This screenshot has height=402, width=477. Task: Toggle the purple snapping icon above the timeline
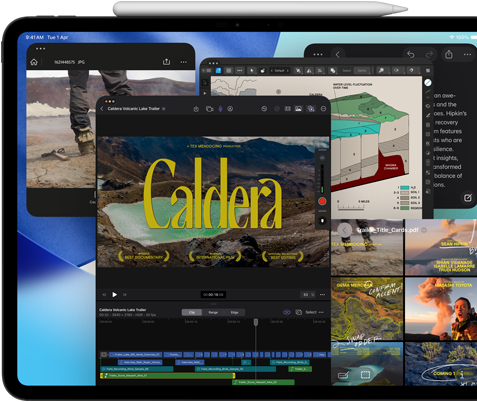[287, 312]
